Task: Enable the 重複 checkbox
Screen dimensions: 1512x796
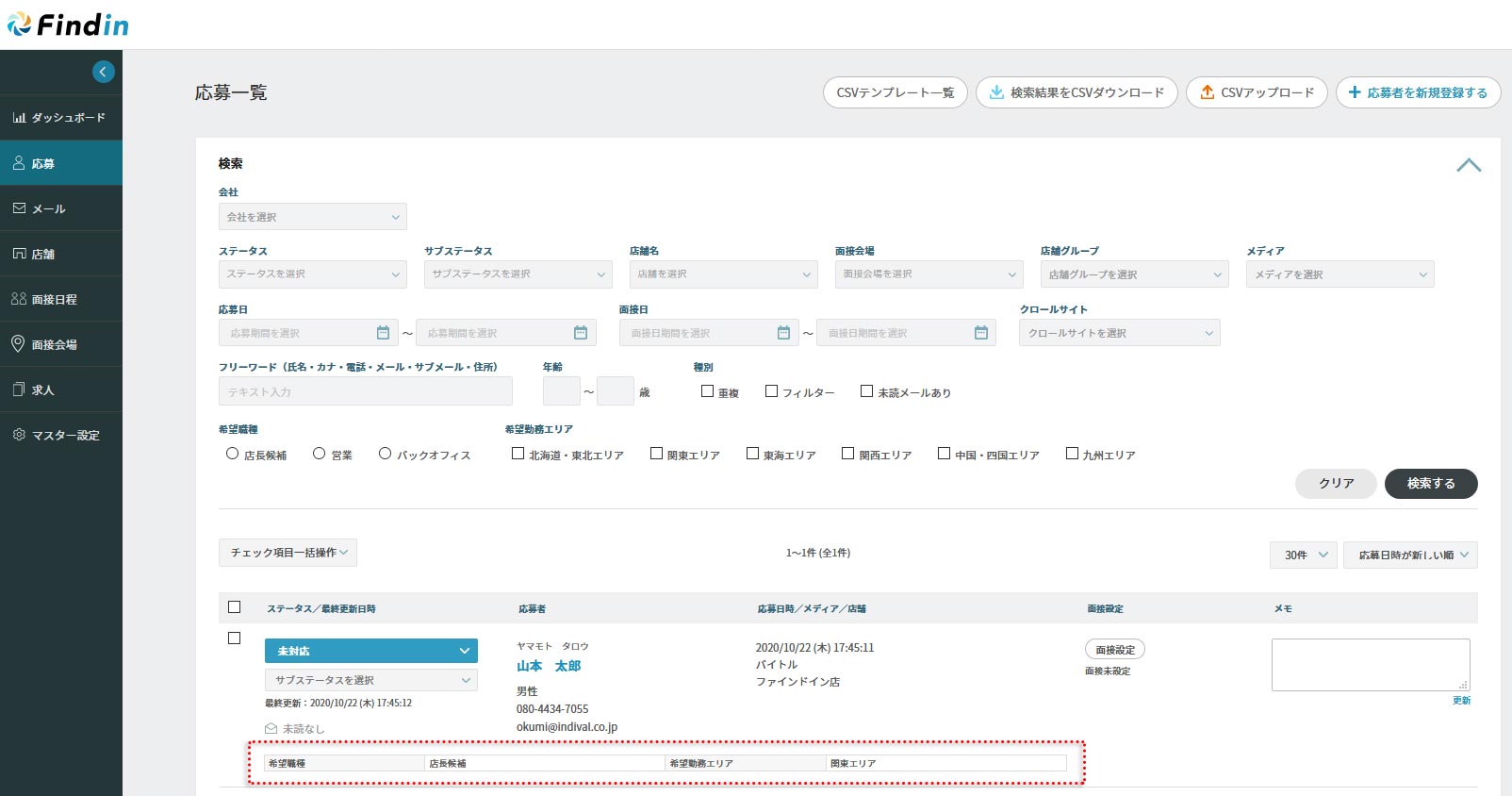Action: tap(707, 391)
